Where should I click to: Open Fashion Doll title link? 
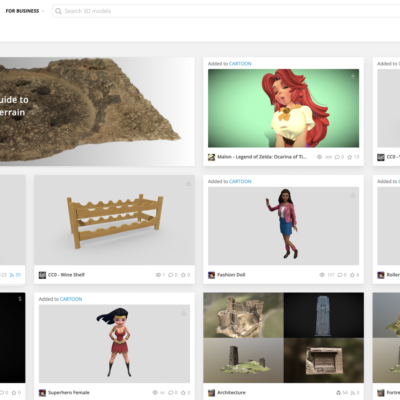[231, 275]
